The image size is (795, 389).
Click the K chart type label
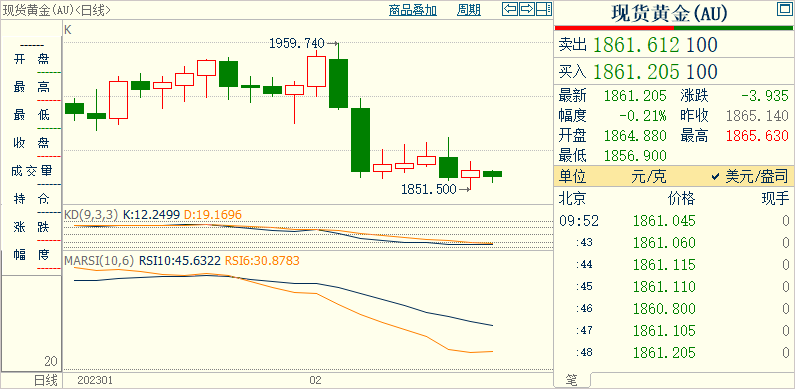[x=68, y=30]
